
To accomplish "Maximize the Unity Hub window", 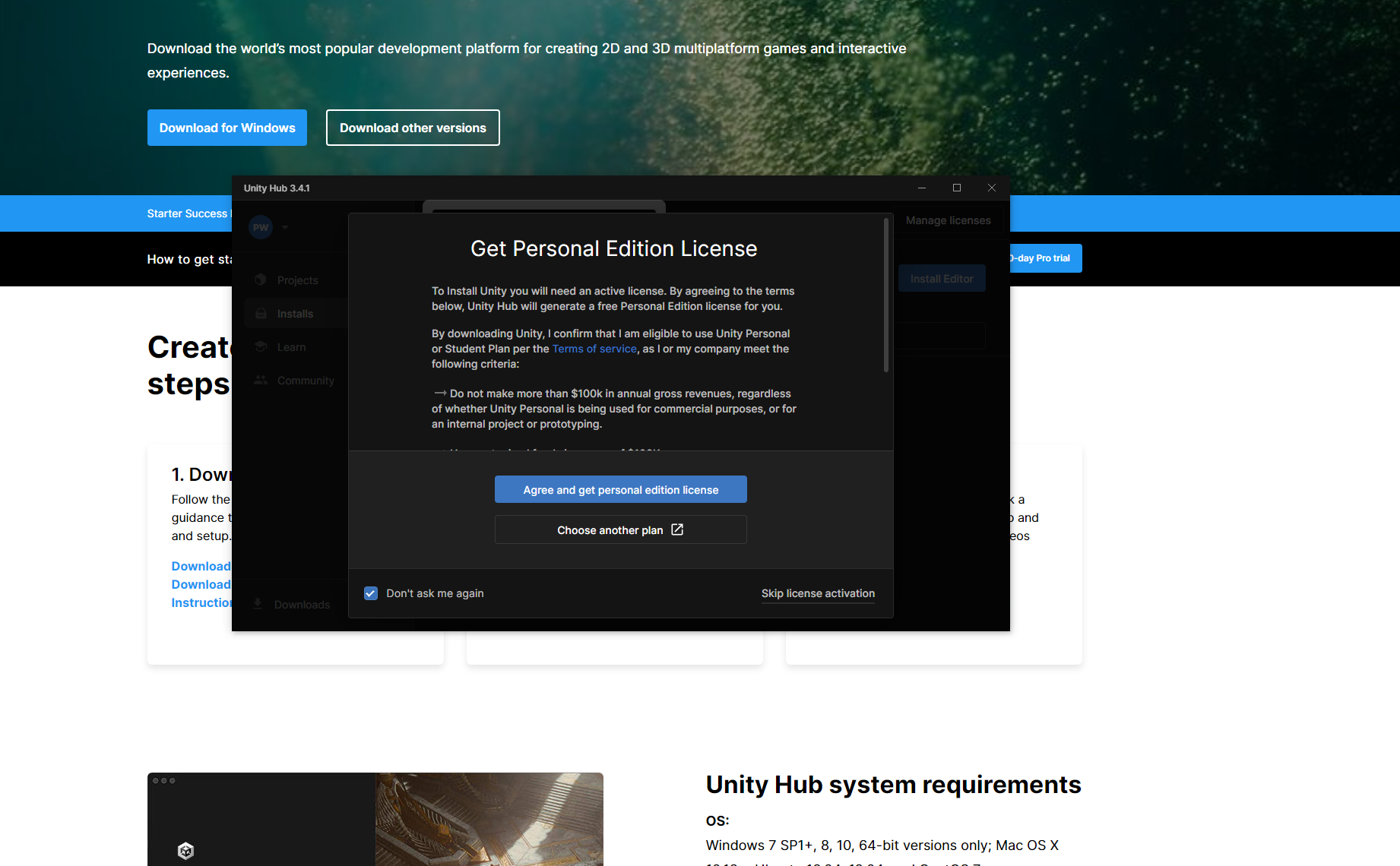I will point(957,188).
